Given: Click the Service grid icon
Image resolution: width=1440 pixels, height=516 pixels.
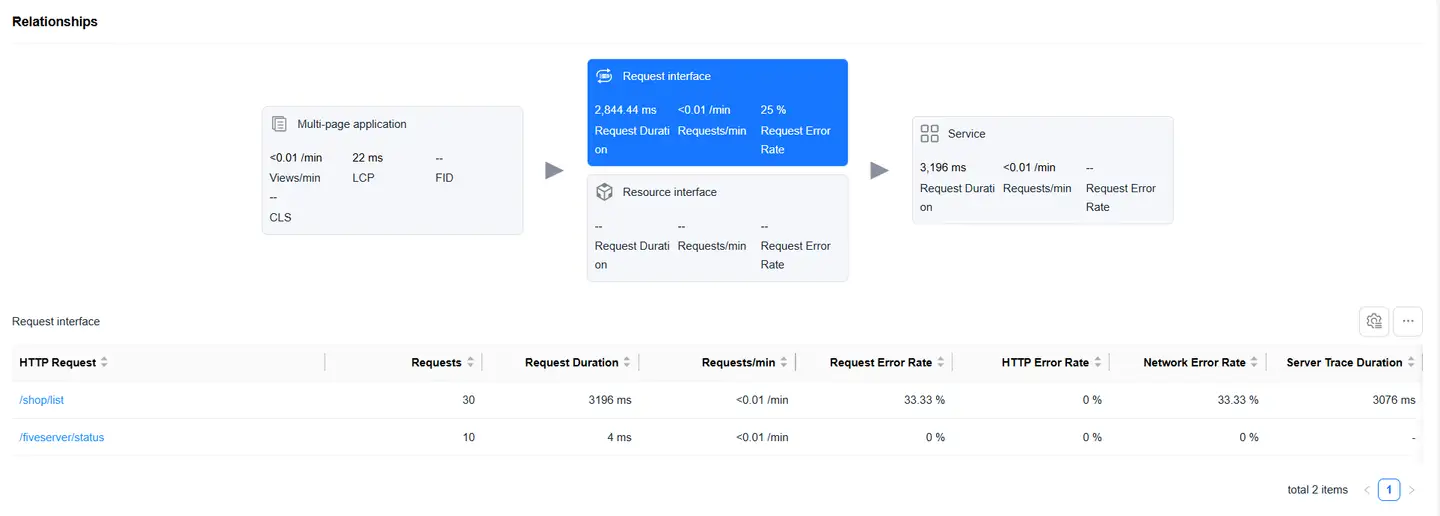Looking at the screenshot, I should [x=929, y=134].
